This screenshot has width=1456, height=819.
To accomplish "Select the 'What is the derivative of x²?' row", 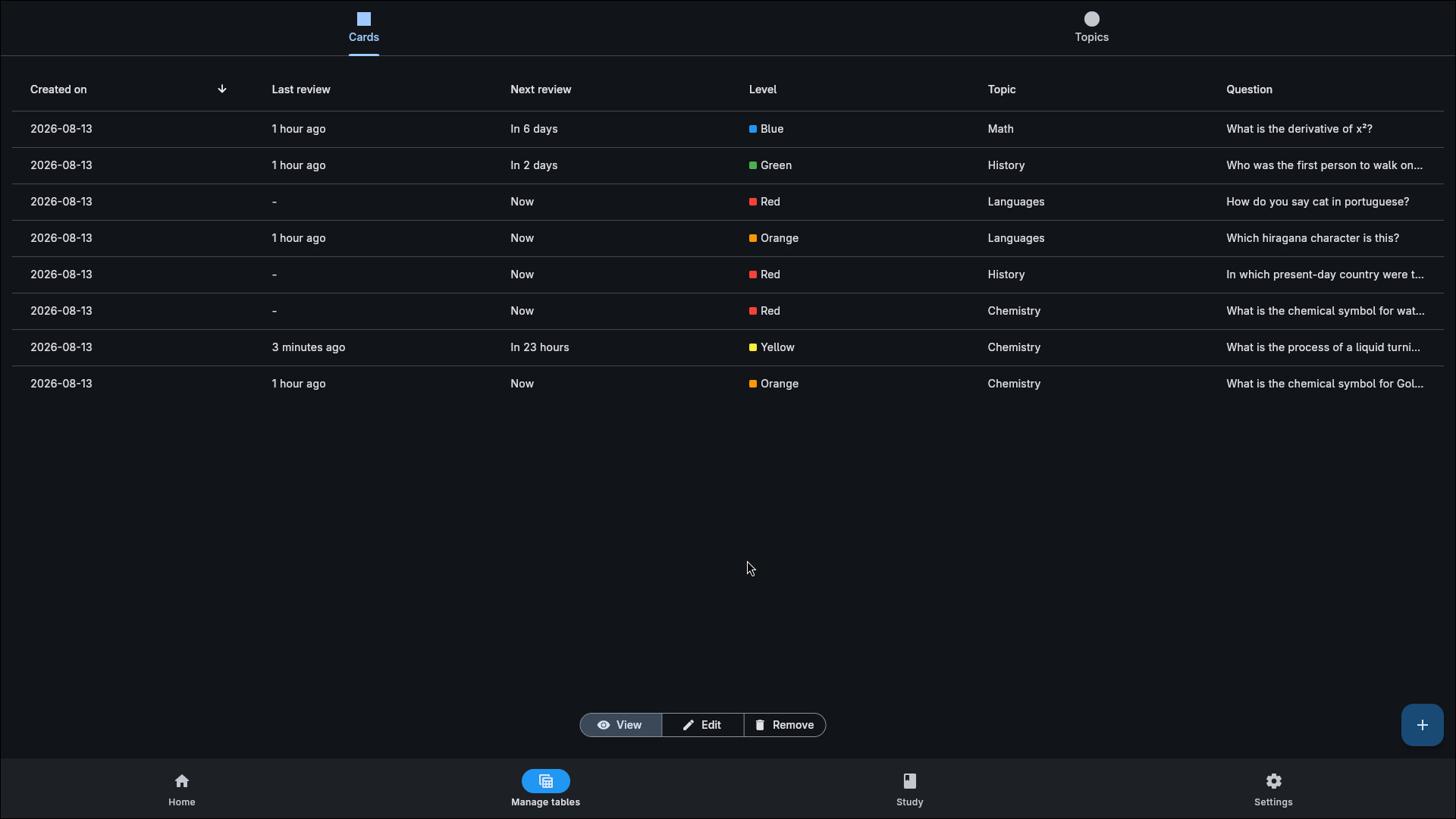I will (727, 129).
